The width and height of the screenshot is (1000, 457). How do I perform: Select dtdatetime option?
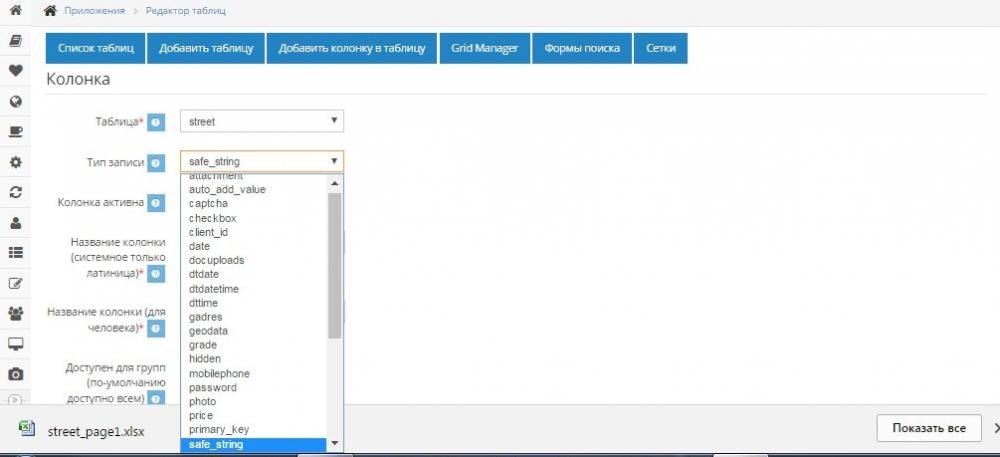pyautogui.click(x=254, y=289)
